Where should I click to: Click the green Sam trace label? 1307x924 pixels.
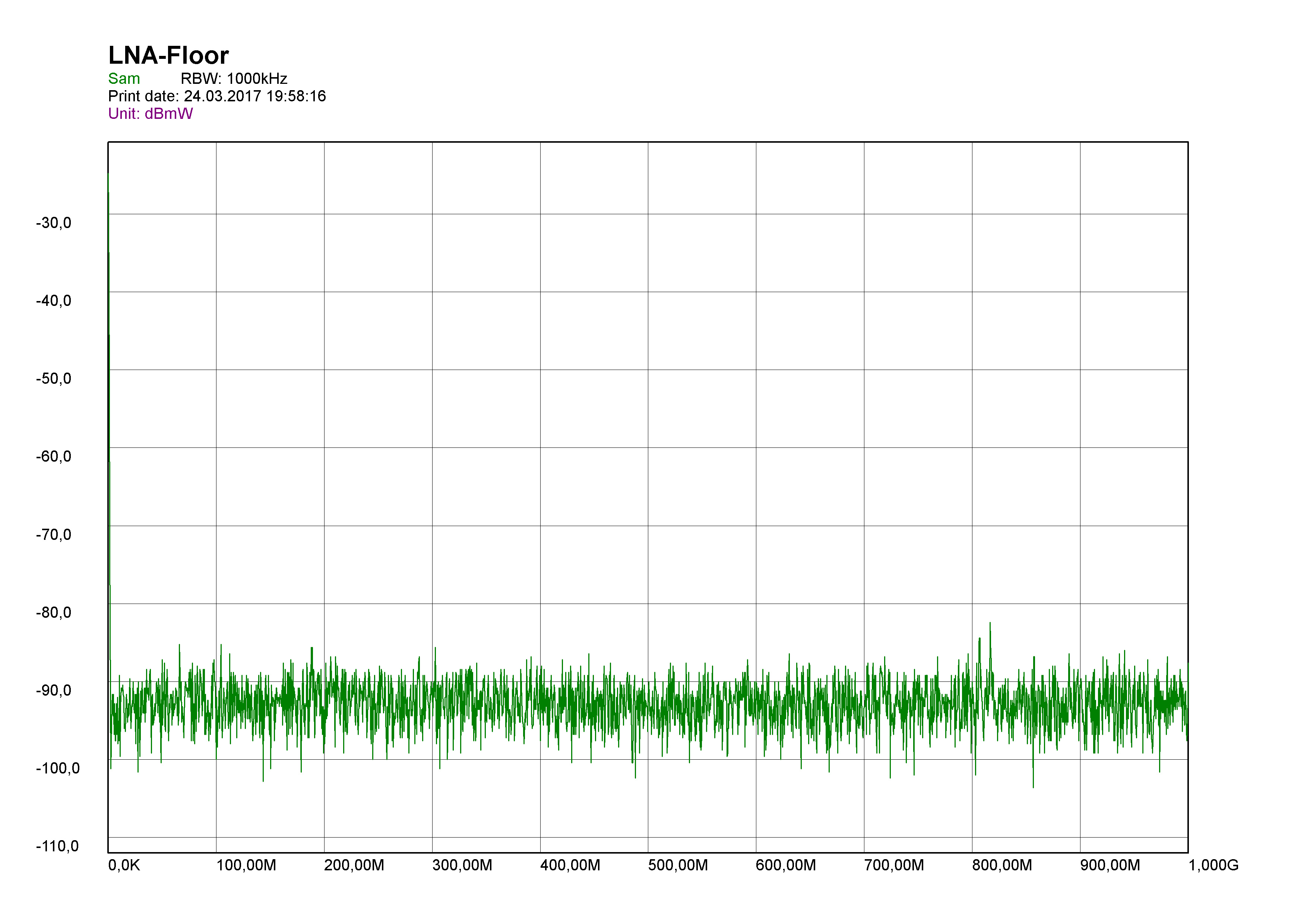[124, 79]
